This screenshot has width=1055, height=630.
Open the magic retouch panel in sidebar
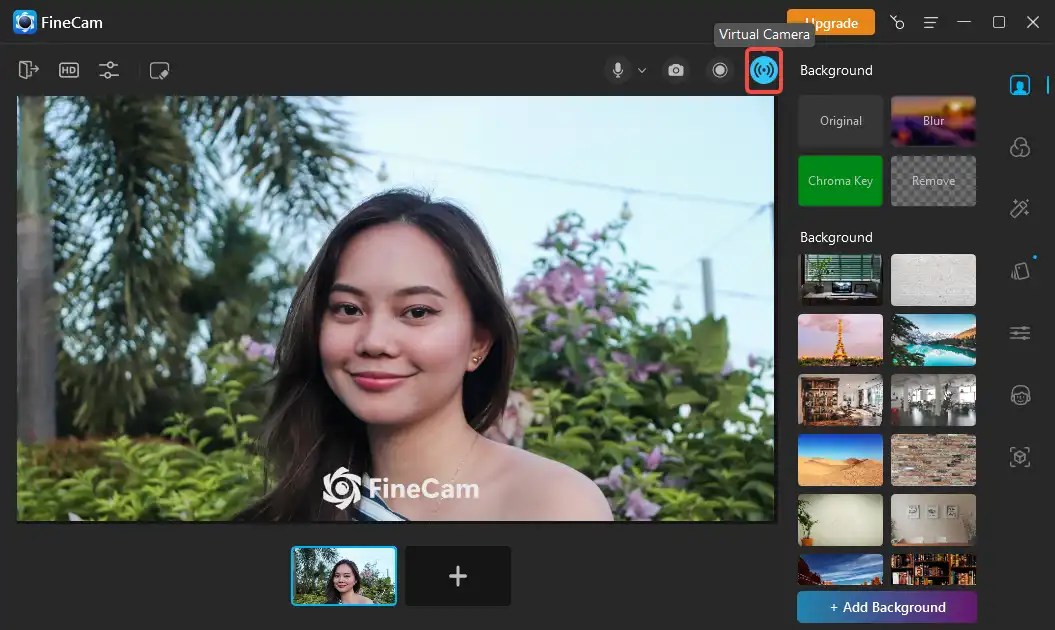tap(1019, 208)
